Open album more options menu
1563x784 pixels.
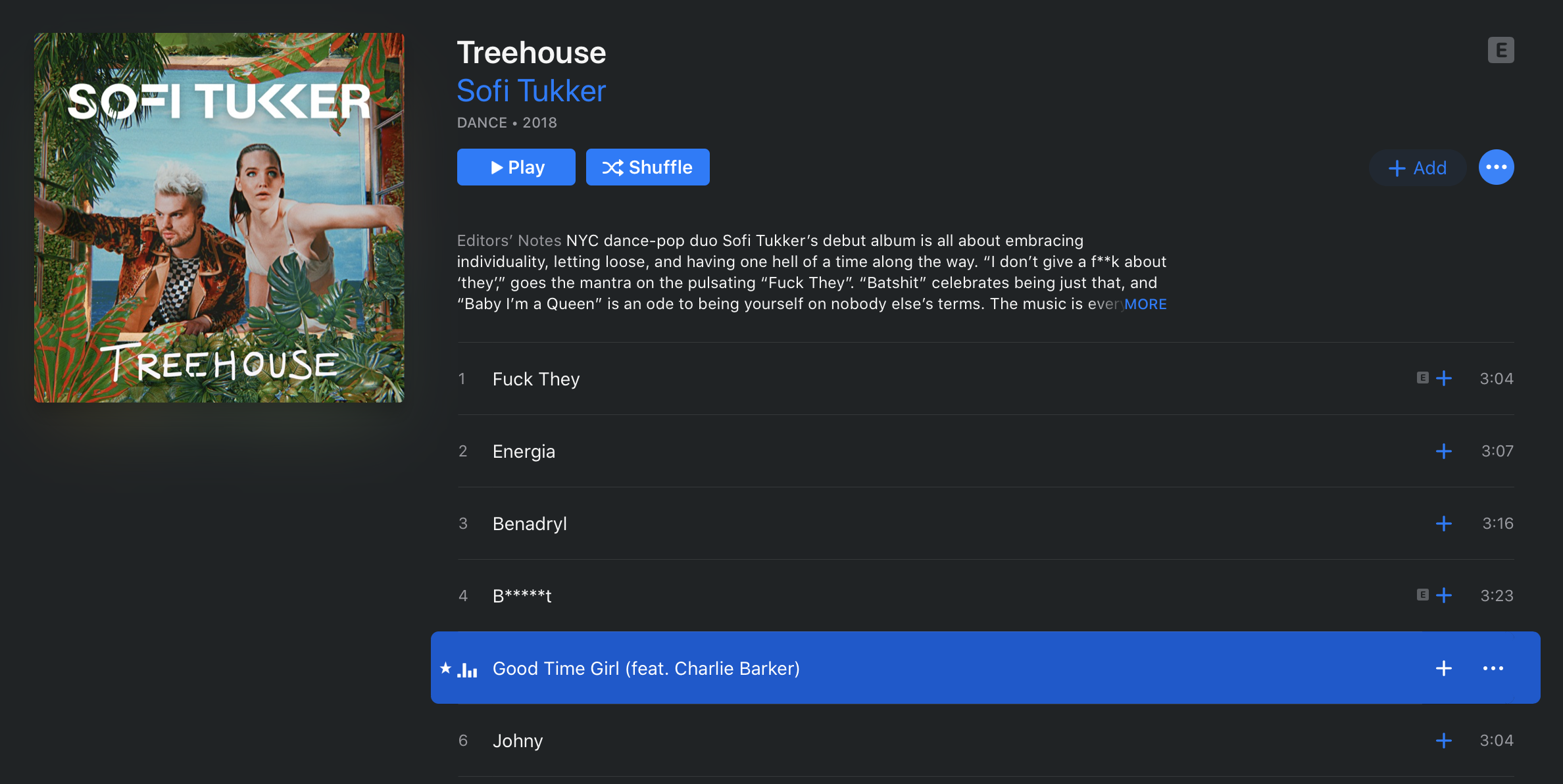(x=1496, y=167)
